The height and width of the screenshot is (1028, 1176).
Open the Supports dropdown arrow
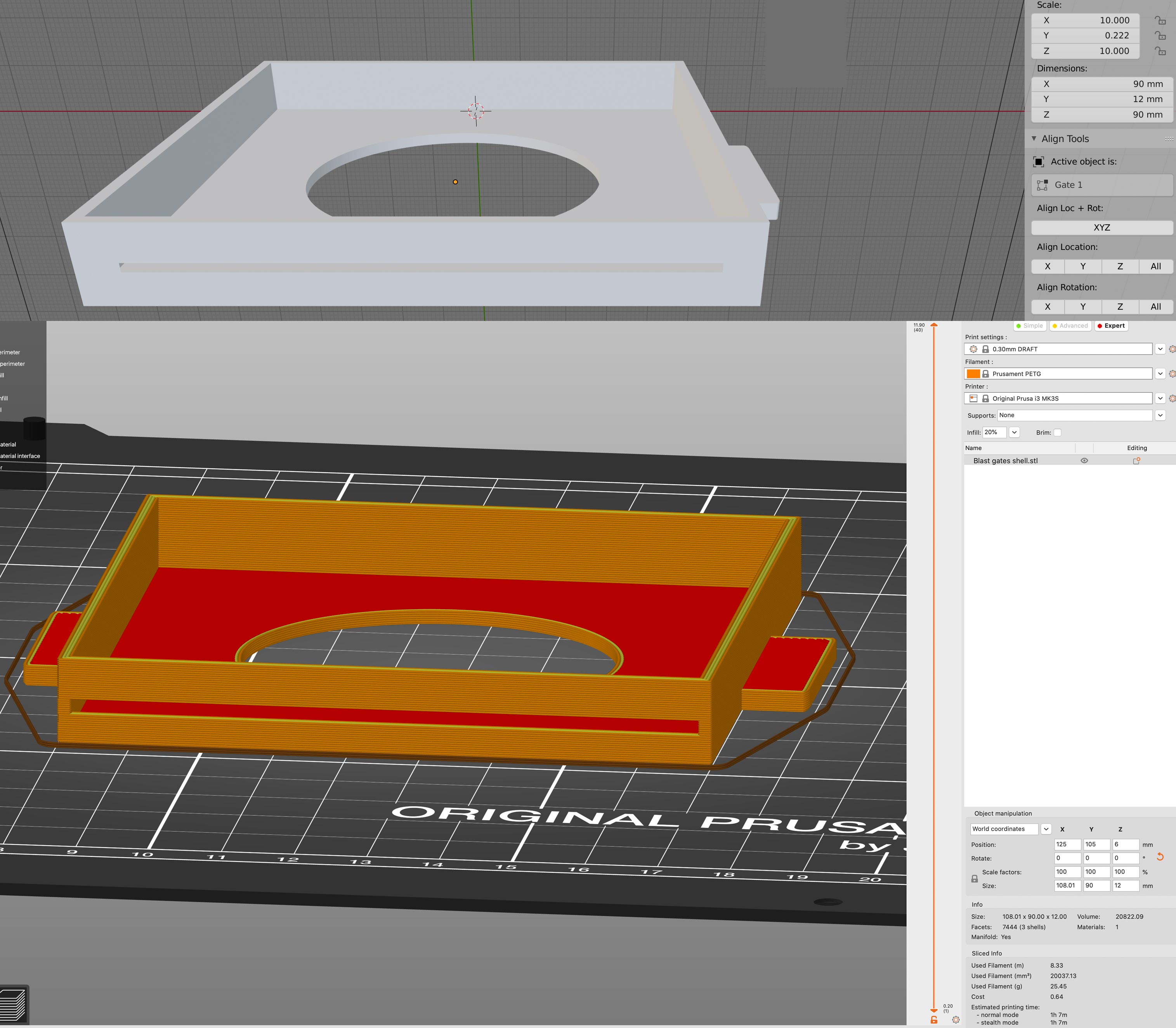[x=1160, y=415]
